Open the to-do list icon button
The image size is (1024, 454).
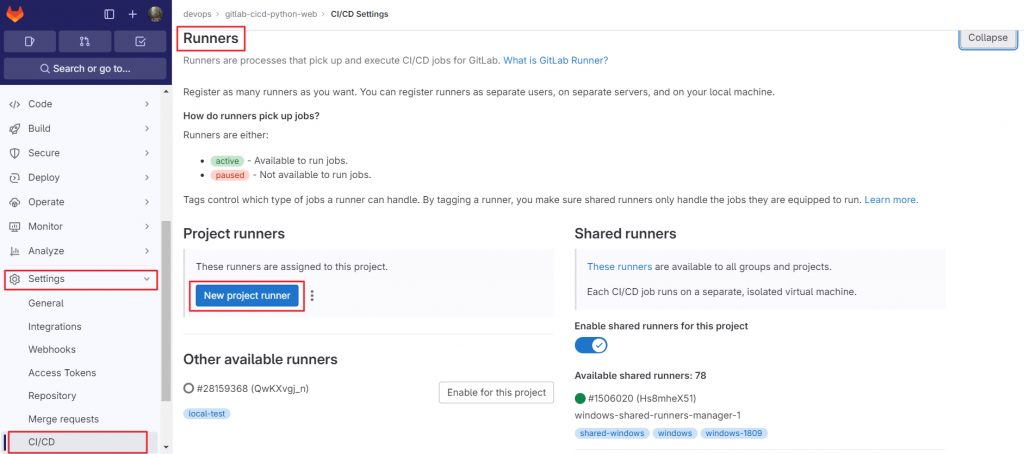pyautogui.click(x=139, y=41)
